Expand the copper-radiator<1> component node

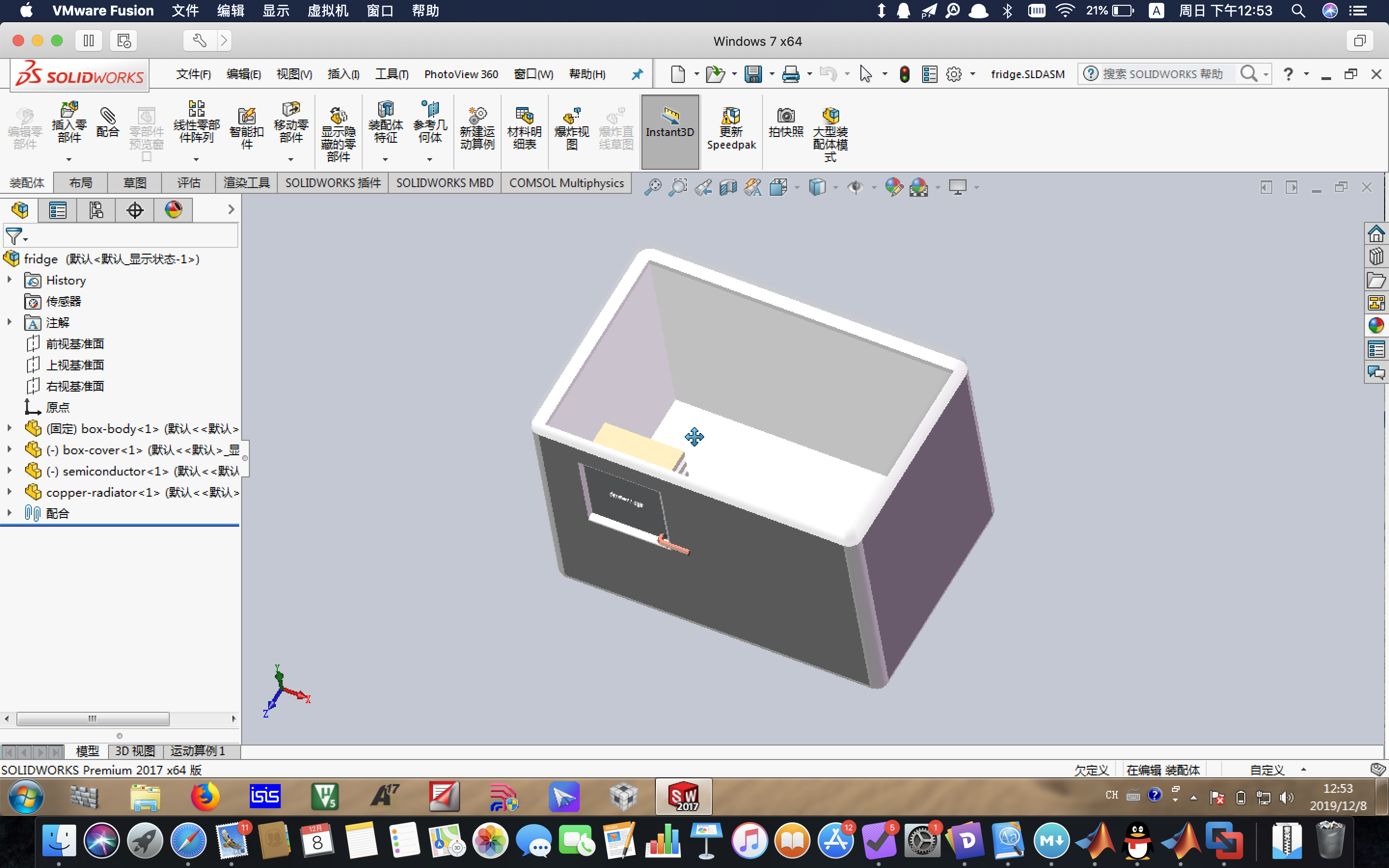(x=9, y=492)
